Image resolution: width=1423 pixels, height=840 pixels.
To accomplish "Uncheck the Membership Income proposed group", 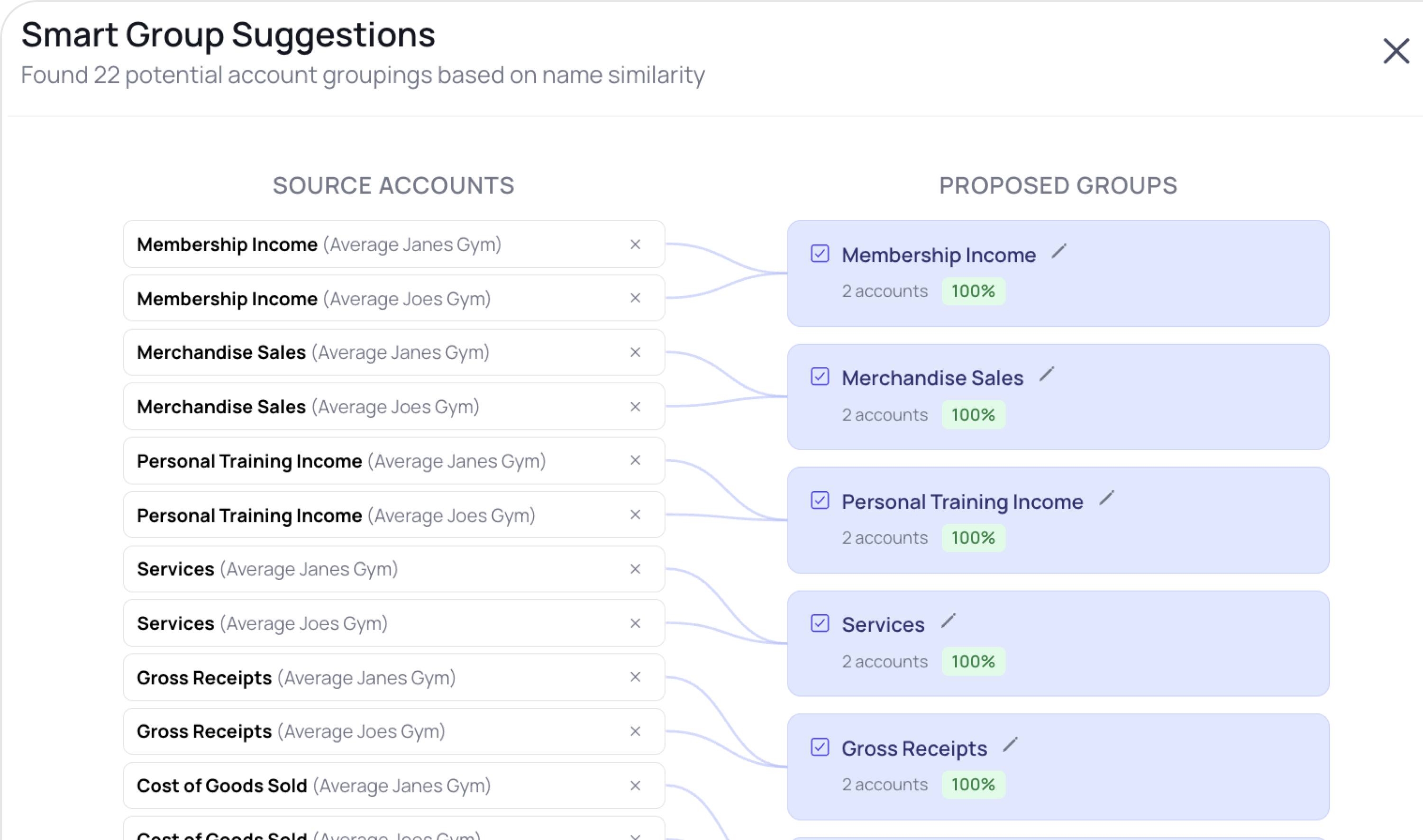I will pyautogui.click(x=820, y=254).
